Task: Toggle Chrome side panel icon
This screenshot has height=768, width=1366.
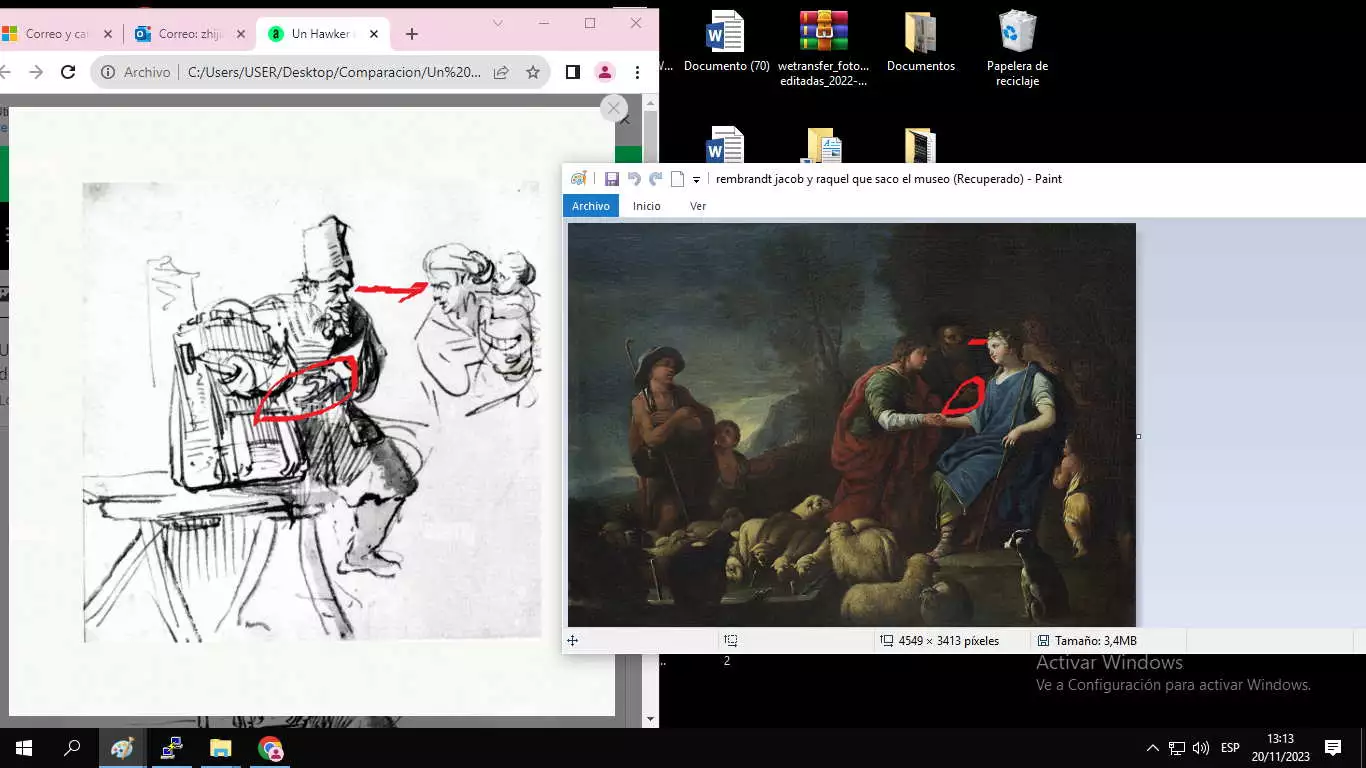Action: pos(573,72)
